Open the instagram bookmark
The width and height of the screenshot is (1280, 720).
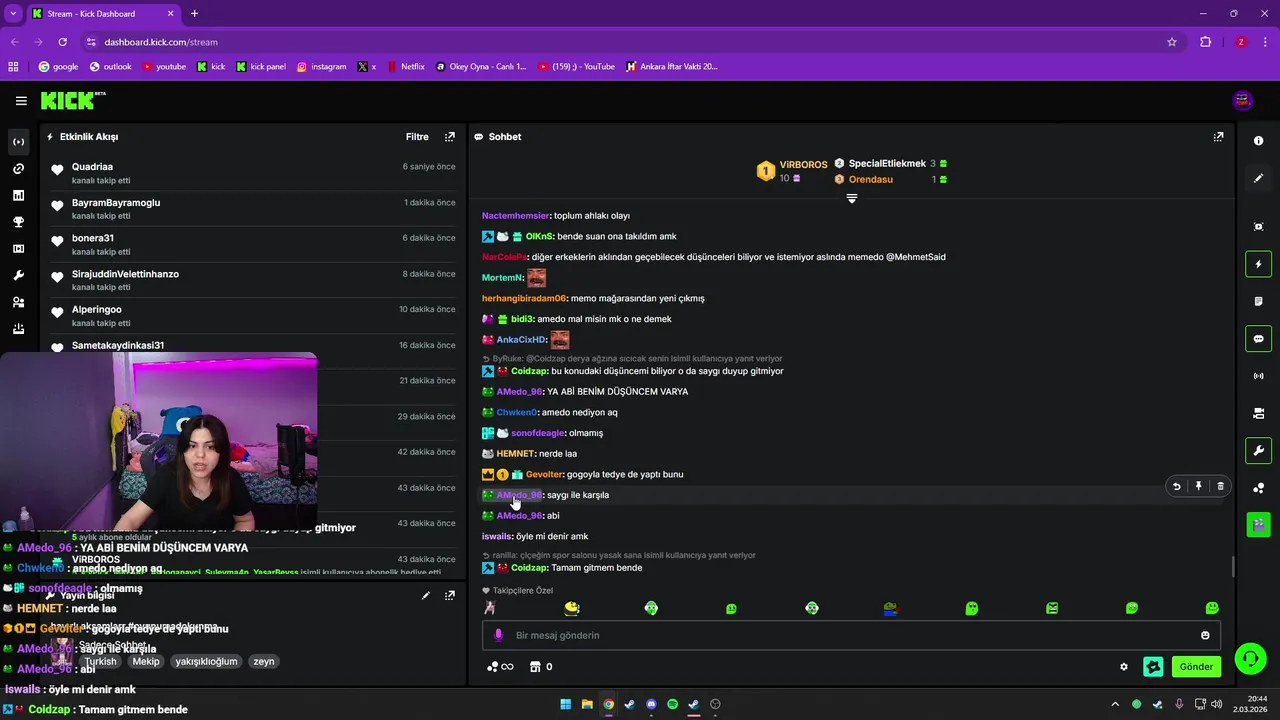pos(321,67)
